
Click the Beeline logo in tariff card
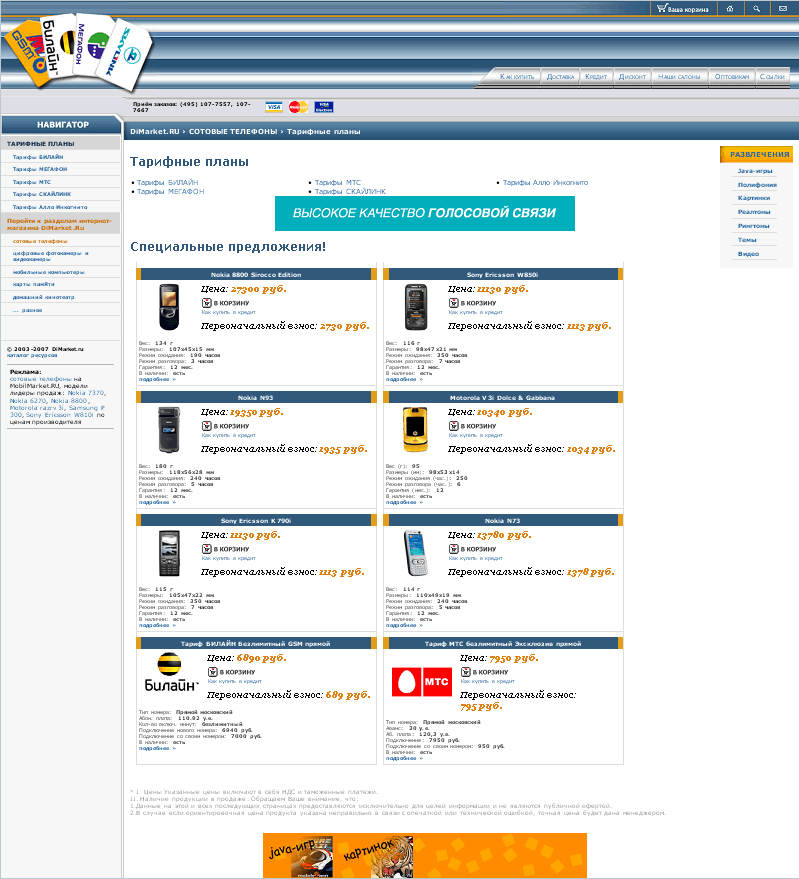click(170, 672)
